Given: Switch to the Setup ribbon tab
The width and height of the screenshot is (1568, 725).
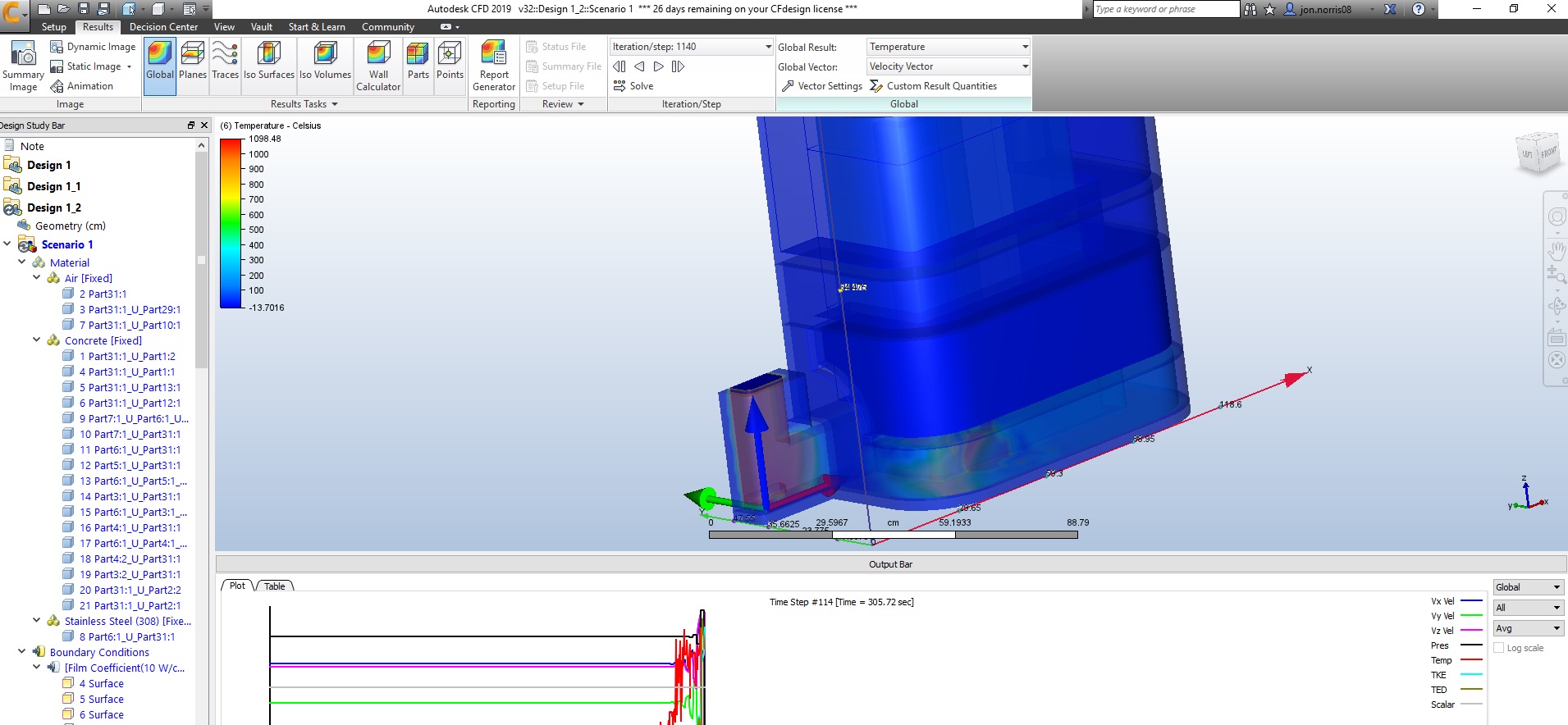Looking at the screenshot, I should (54, 27).
